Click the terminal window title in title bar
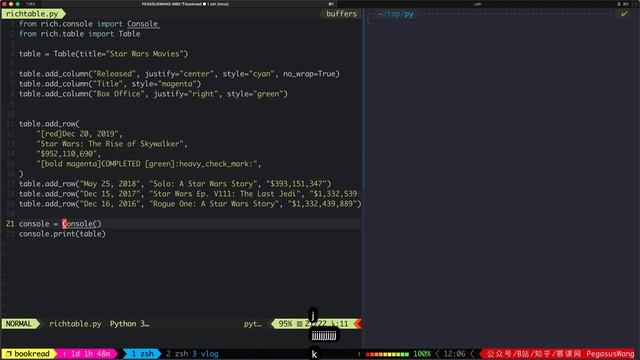 pos(185,4)
